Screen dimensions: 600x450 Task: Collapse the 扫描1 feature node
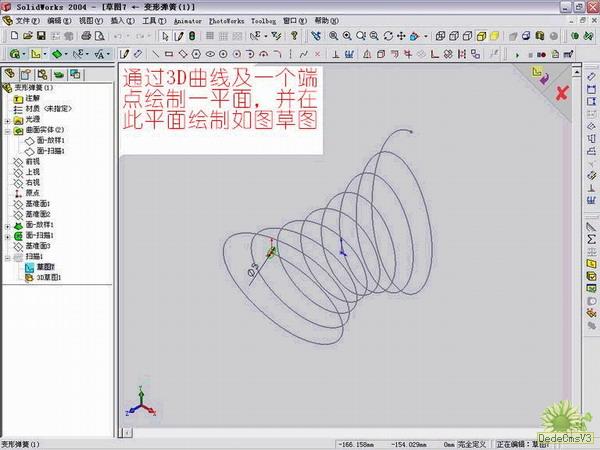[7, 256]
